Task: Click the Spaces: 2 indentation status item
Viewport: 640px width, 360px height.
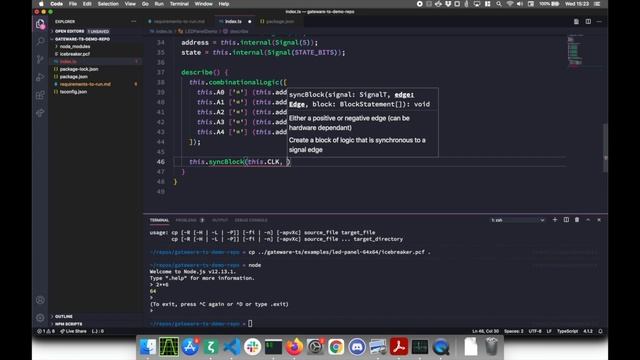Action: coord(513,331)
